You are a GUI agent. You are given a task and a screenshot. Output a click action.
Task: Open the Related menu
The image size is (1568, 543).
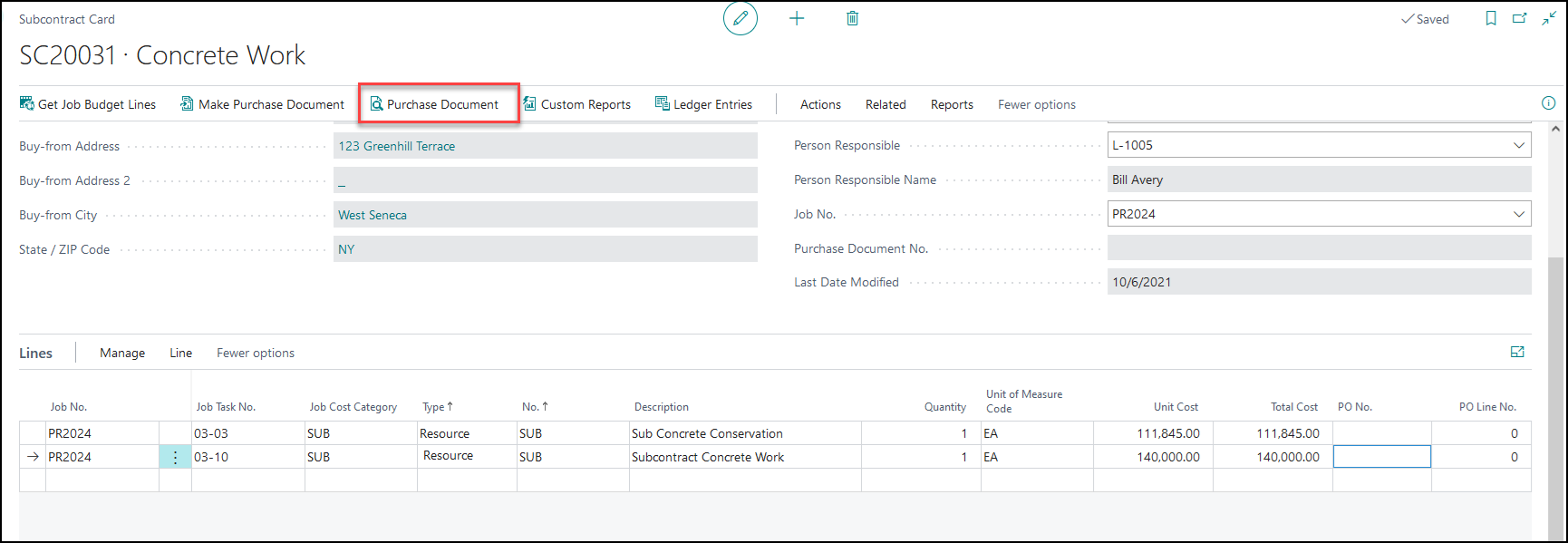885,104
